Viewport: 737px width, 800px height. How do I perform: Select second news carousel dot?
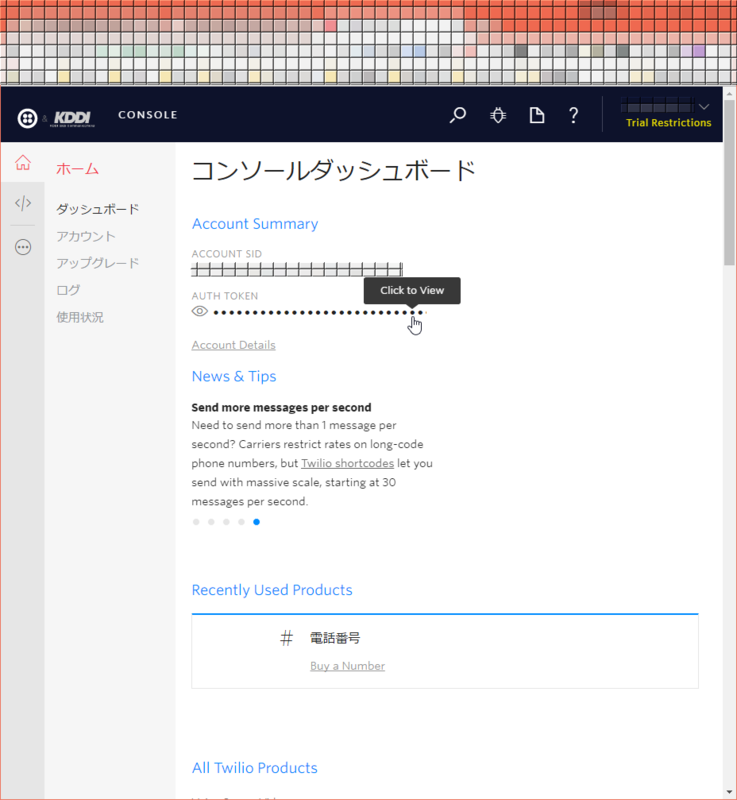pyautogui.click(x=211, y=522)
